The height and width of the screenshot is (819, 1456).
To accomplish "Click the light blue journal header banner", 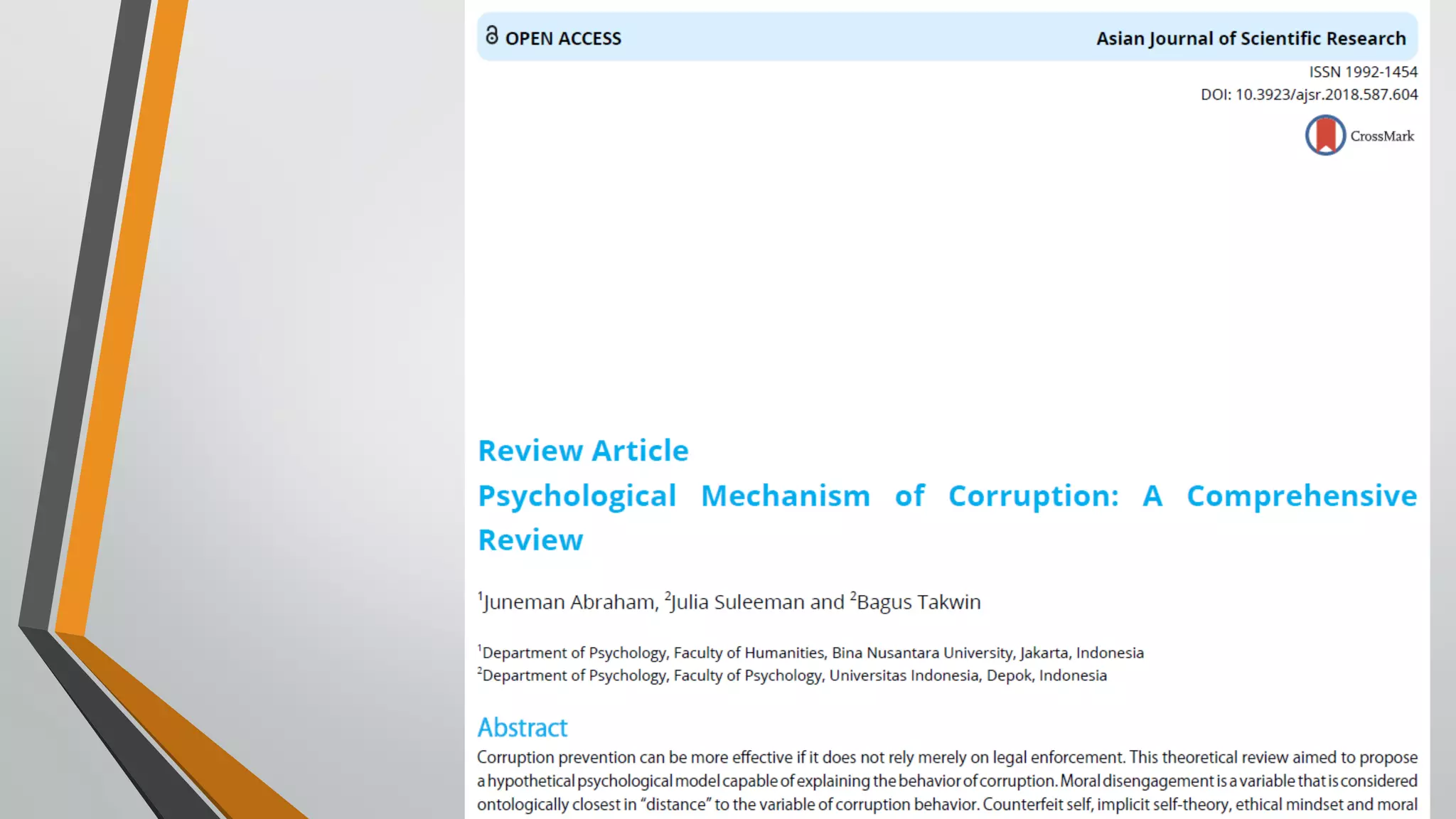I will (853, 37).
